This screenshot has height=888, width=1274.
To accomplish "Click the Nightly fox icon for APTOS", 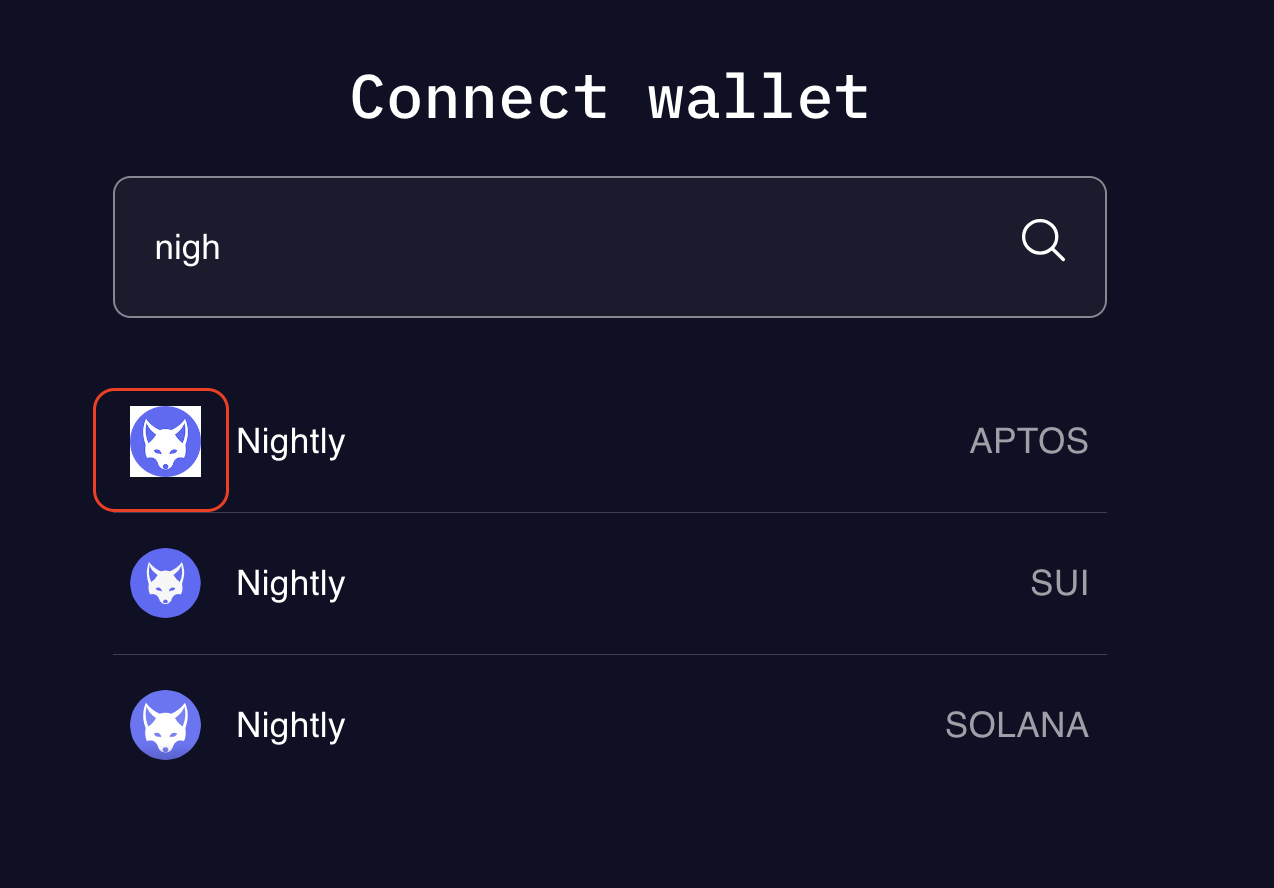I will coord(163,440).
